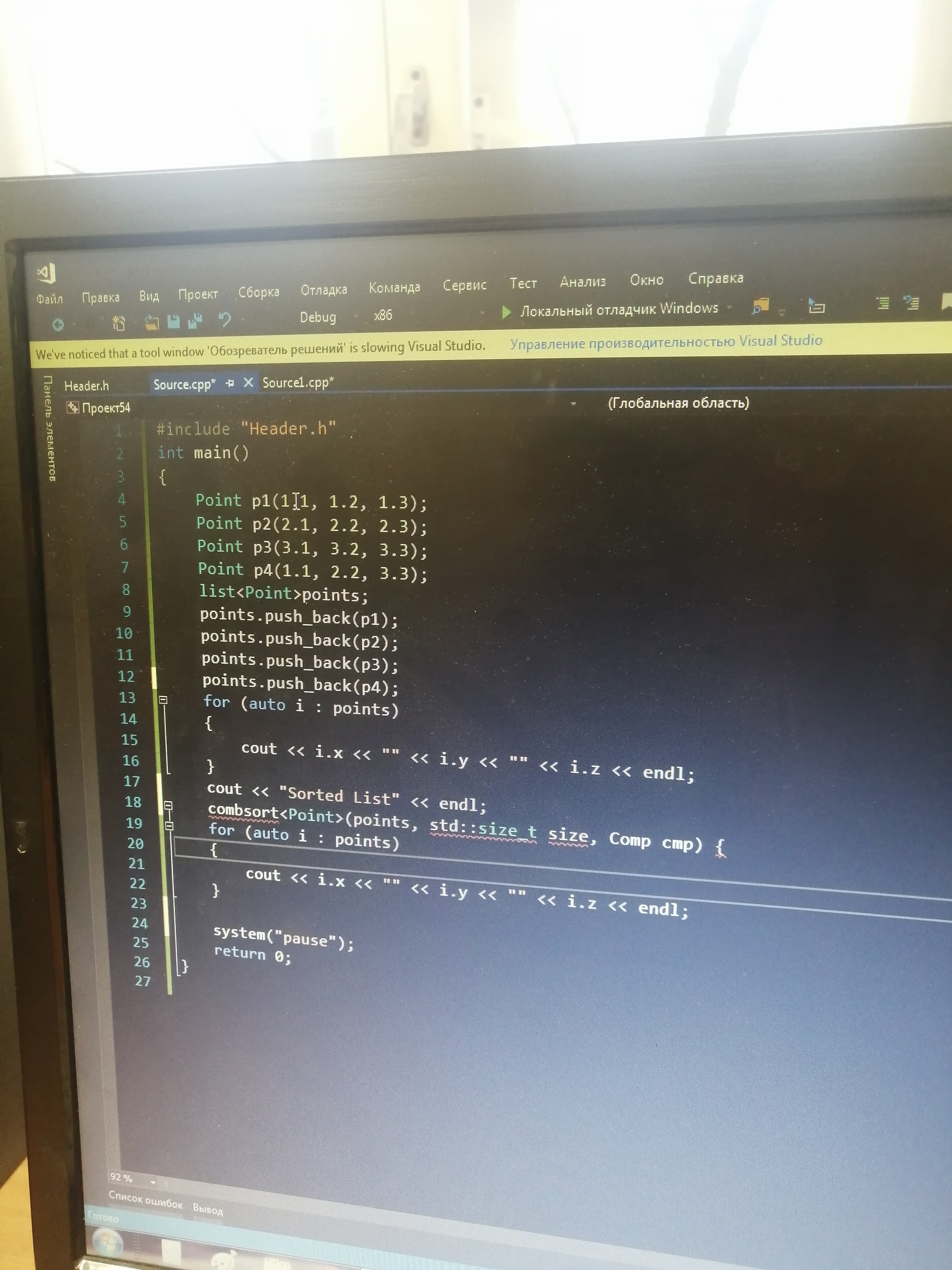Click line number 10 in the gutter

124,634
